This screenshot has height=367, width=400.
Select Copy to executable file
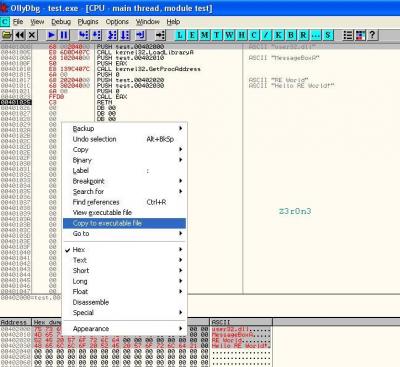124,223
